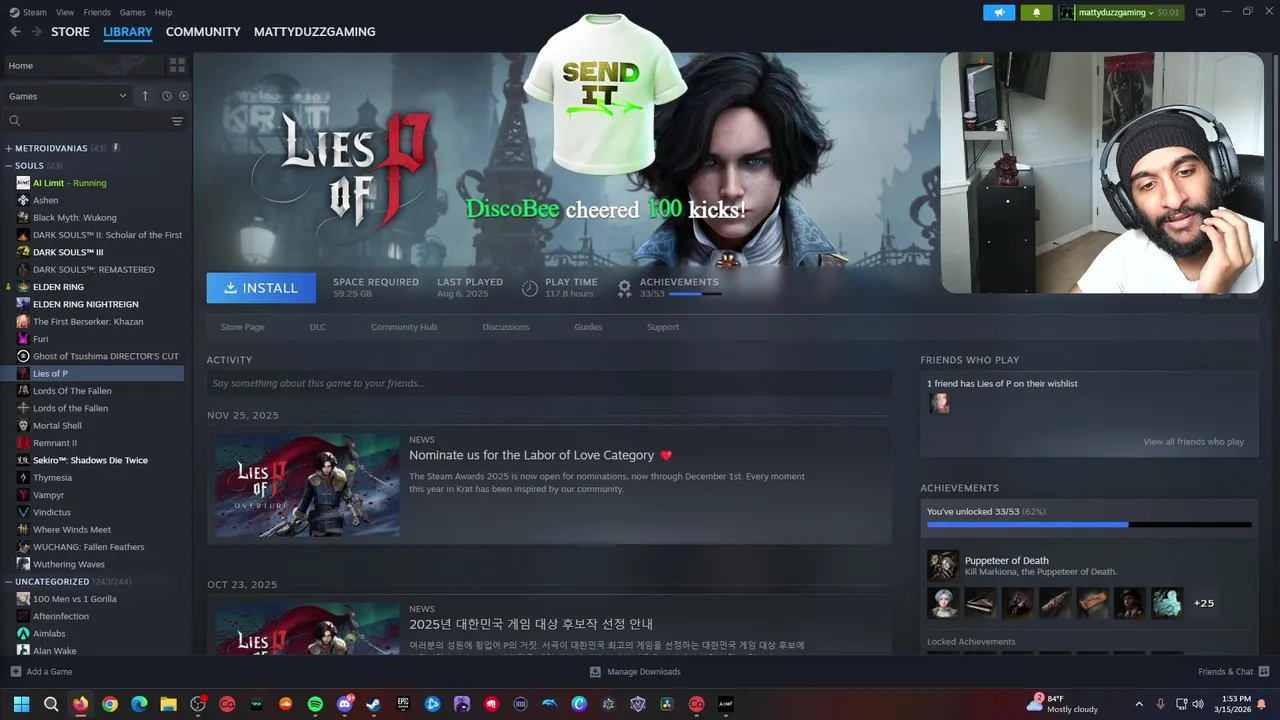1280x720 pixels.
Task: Click the sort ascending arrow in library
Action: pyautogui.click(x=145, y=96)
